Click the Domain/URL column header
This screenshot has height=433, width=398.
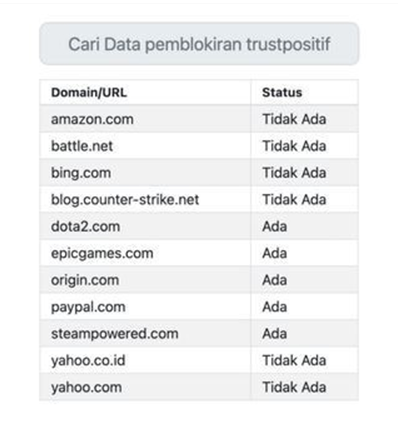point(89,93)
